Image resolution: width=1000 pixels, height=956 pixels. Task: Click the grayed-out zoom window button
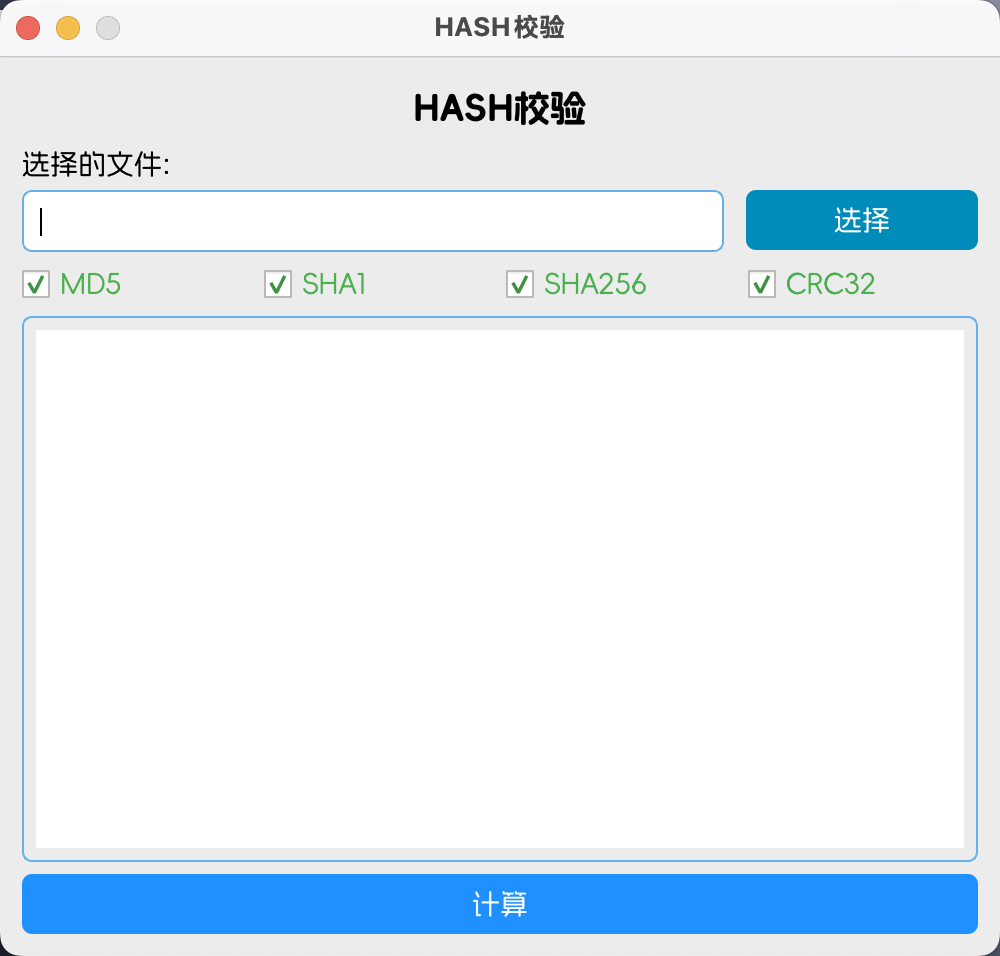108,28
